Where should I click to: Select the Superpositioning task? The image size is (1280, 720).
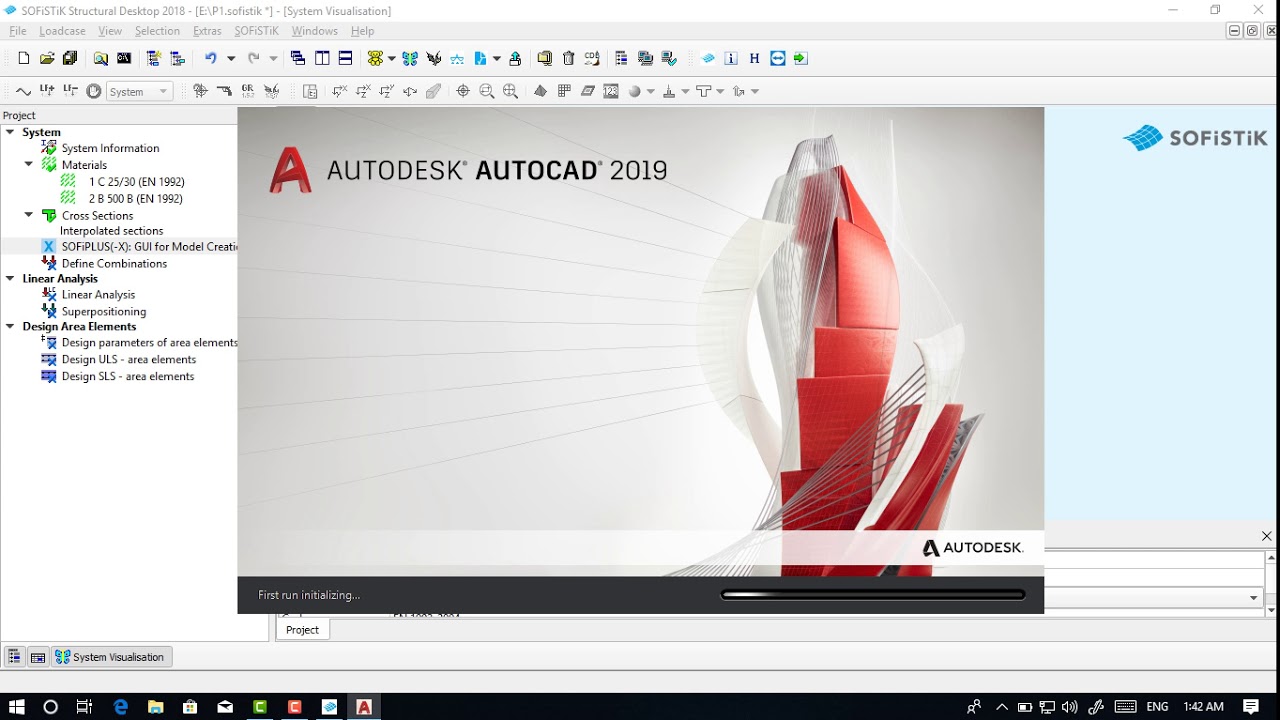pyautogui.click(x=104, y=311)
